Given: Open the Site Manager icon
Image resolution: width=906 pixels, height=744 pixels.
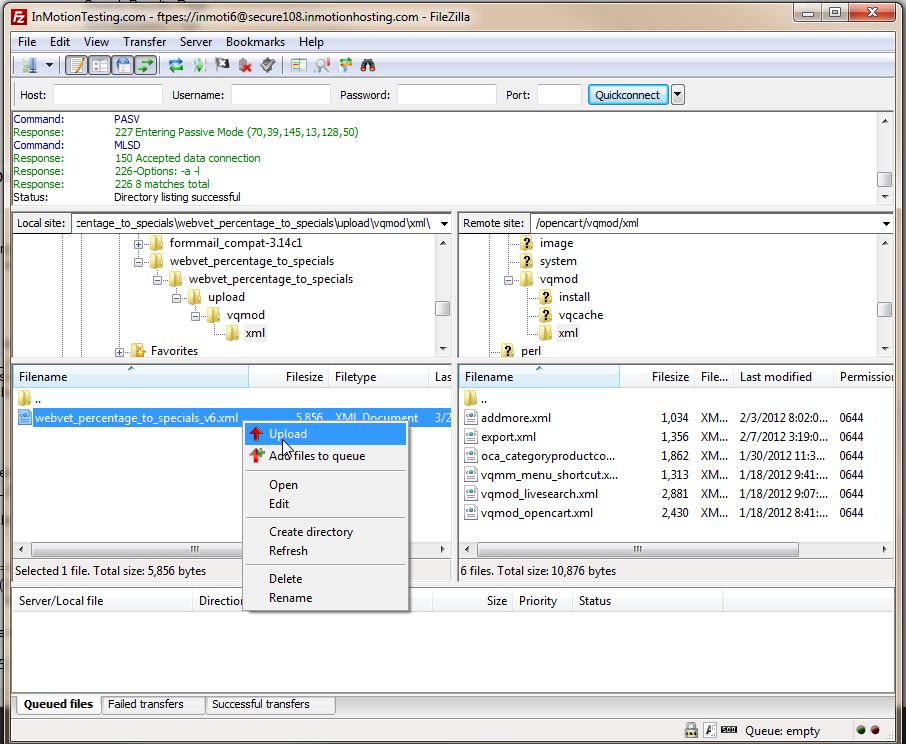Looking at the screenshot, I should pyautogui.click(x=29, y=66).
